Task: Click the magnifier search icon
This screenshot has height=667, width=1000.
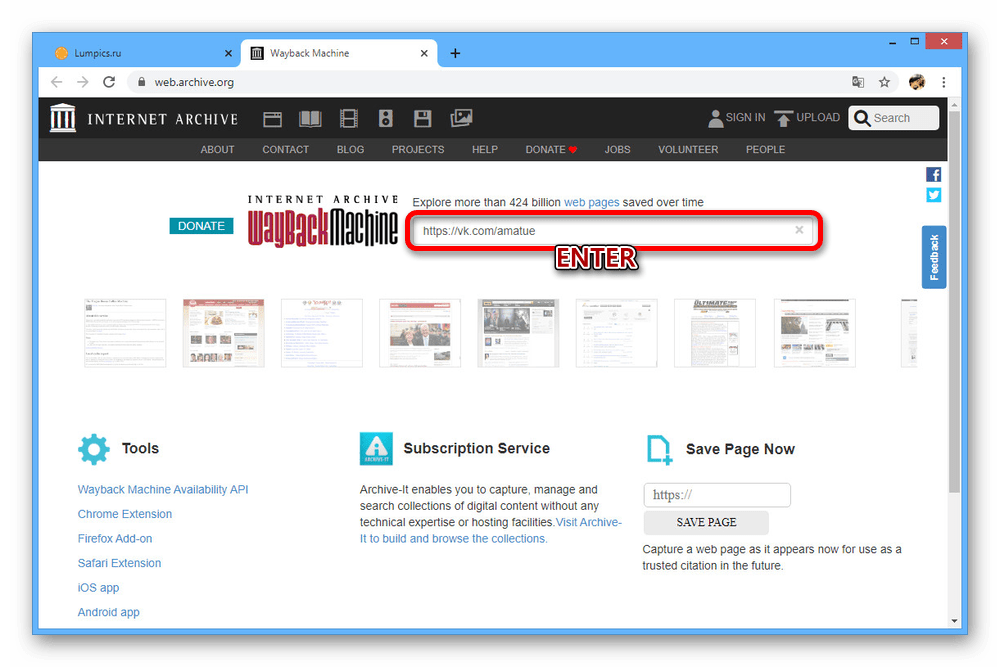Action: 862,118
